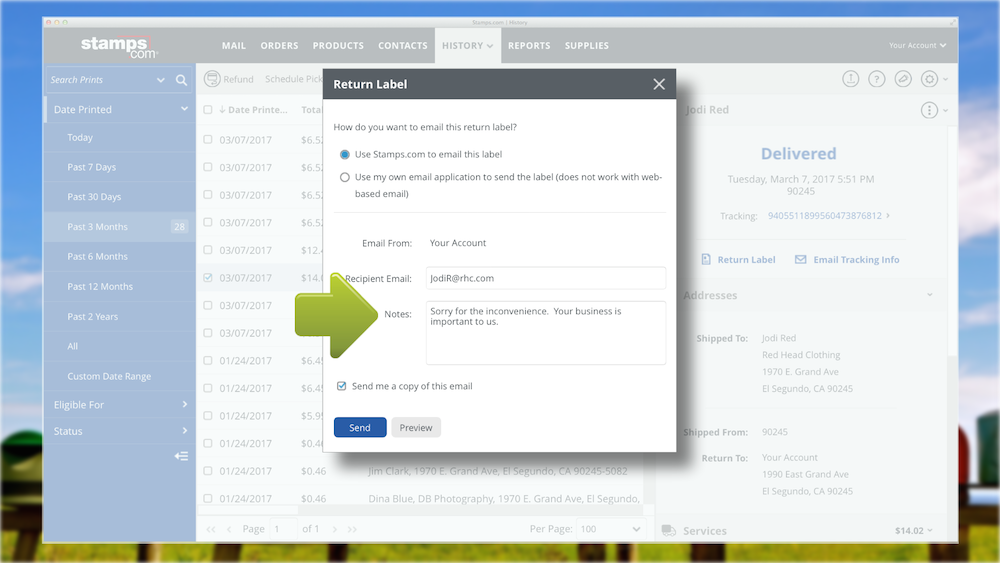
Task: Open Your Account dropdown menu
Action: [x=917, y=46]
